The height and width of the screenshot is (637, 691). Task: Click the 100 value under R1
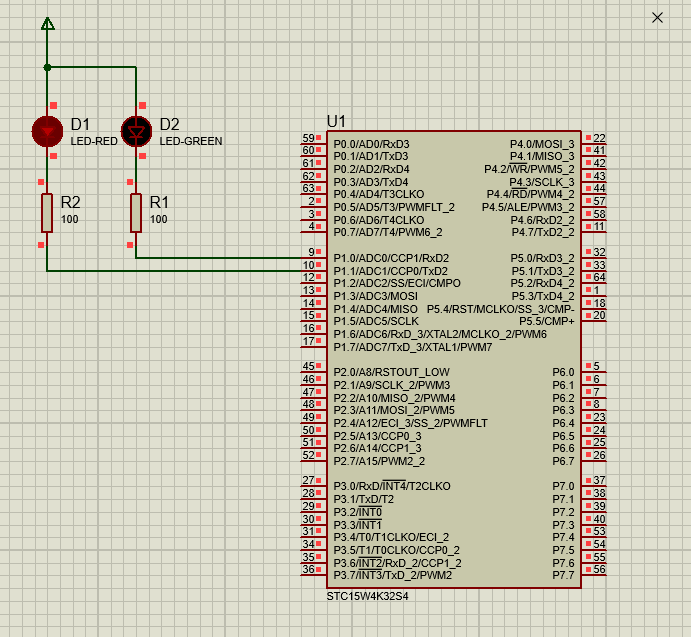159,219
